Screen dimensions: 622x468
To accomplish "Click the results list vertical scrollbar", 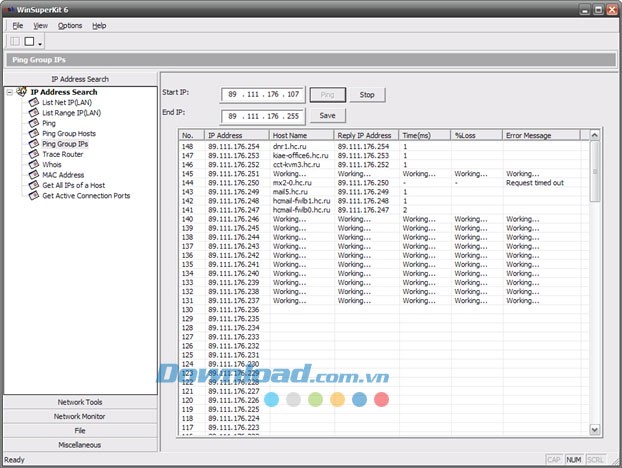I will pos(596,280).
